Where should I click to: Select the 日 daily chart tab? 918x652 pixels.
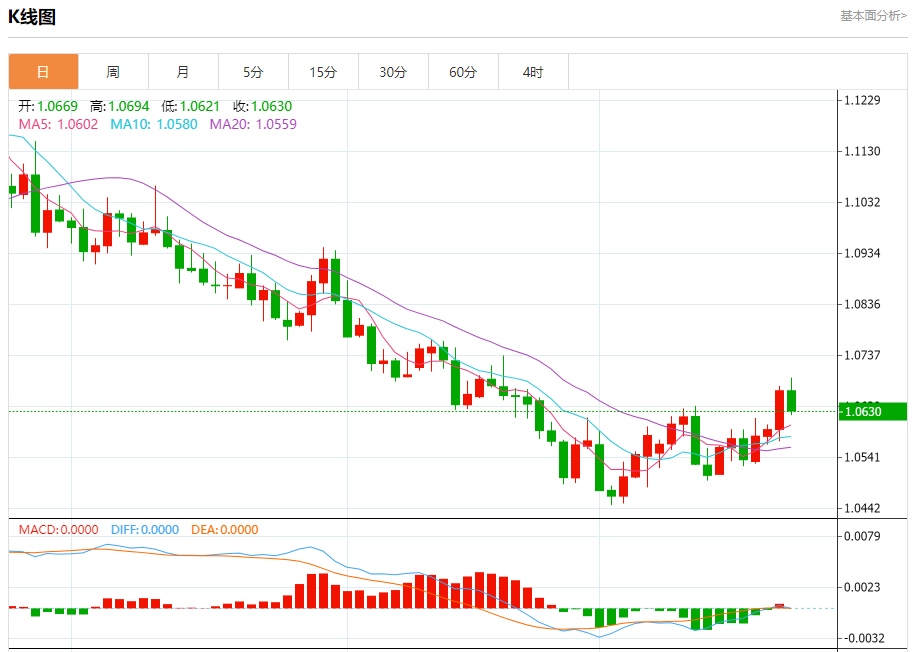(x=43, y=72)
